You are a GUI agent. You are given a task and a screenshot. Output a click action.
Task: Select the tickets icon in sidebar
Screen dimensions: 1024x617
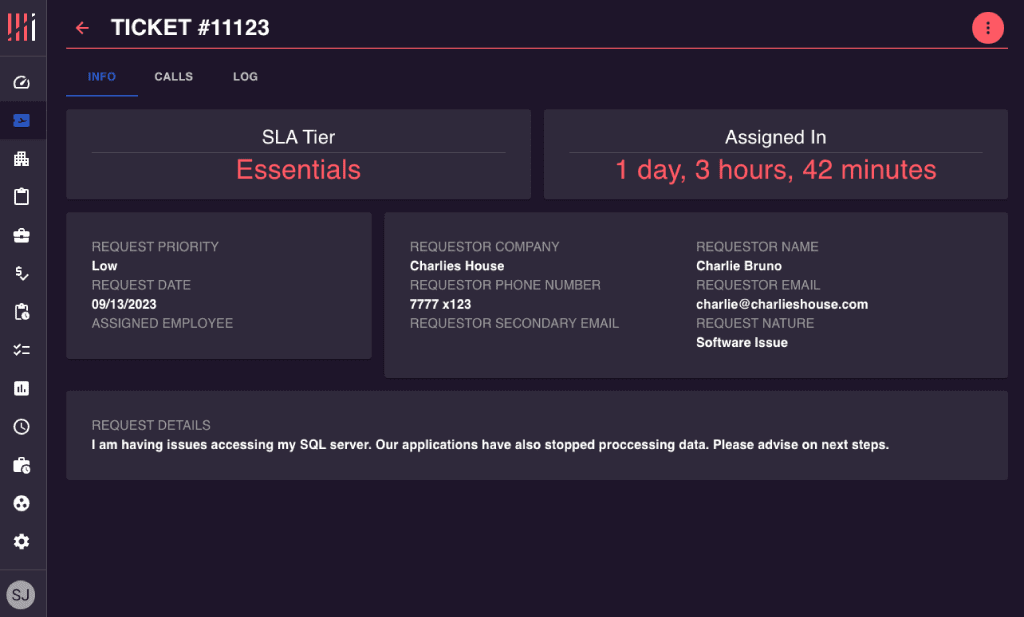coord(22,121)
